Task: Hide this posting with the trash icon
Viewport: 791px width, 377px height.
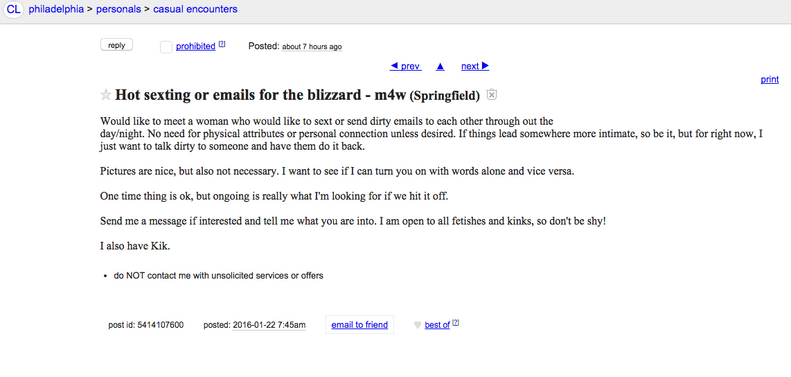Action: pyautogui.click(x=491, y=95)
